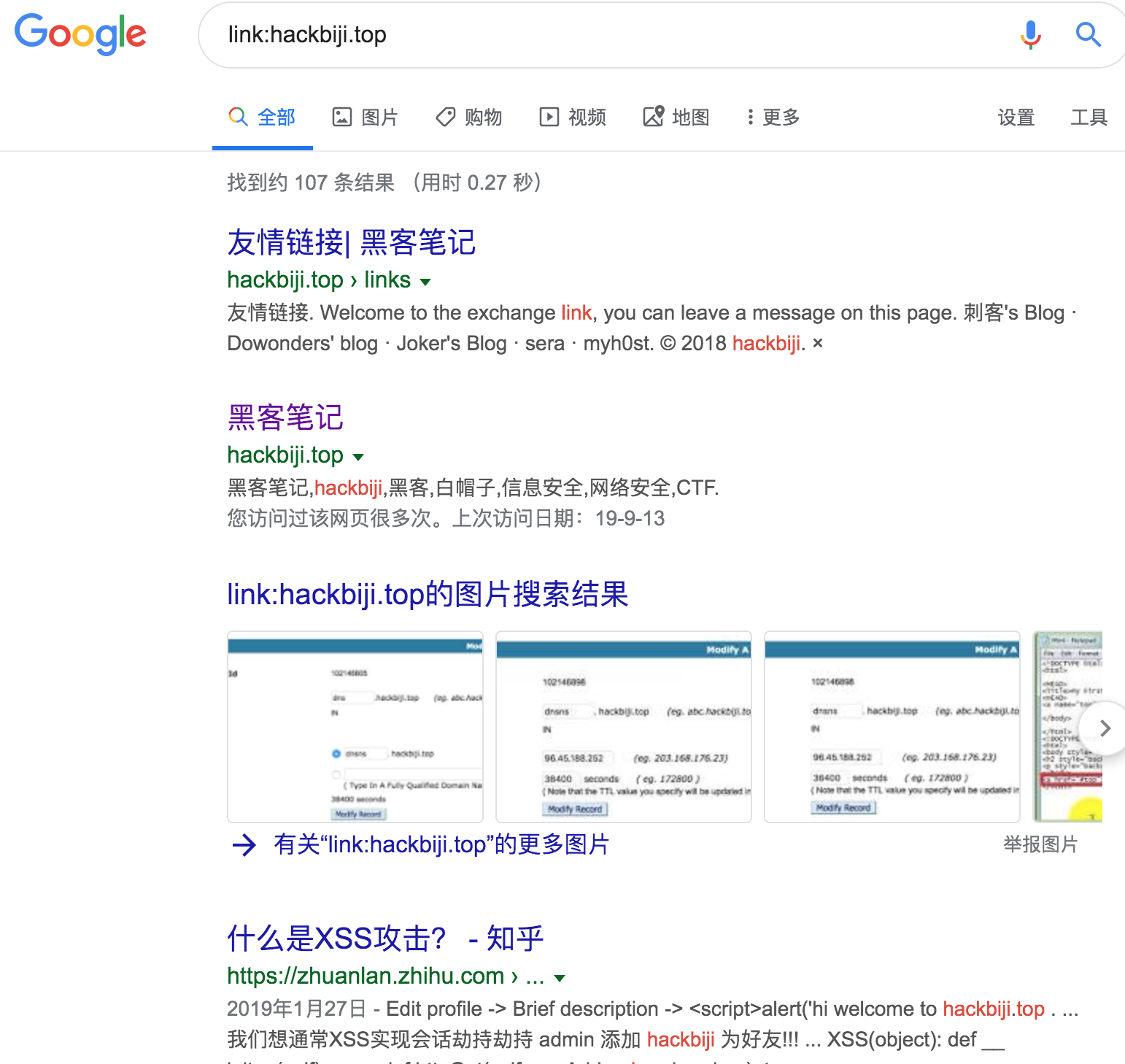Screen dimensions: 1125x1064
Task: Click the next arrow on the image carousel
Action: click(x=1105, y=728)
